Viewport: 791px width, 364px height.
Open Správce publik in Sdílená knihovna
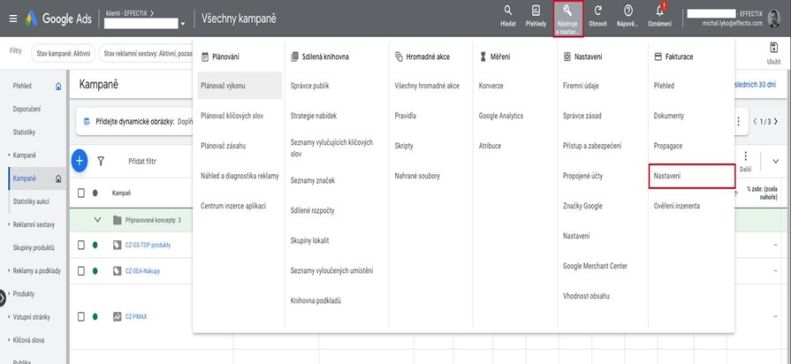click(310, 86)
